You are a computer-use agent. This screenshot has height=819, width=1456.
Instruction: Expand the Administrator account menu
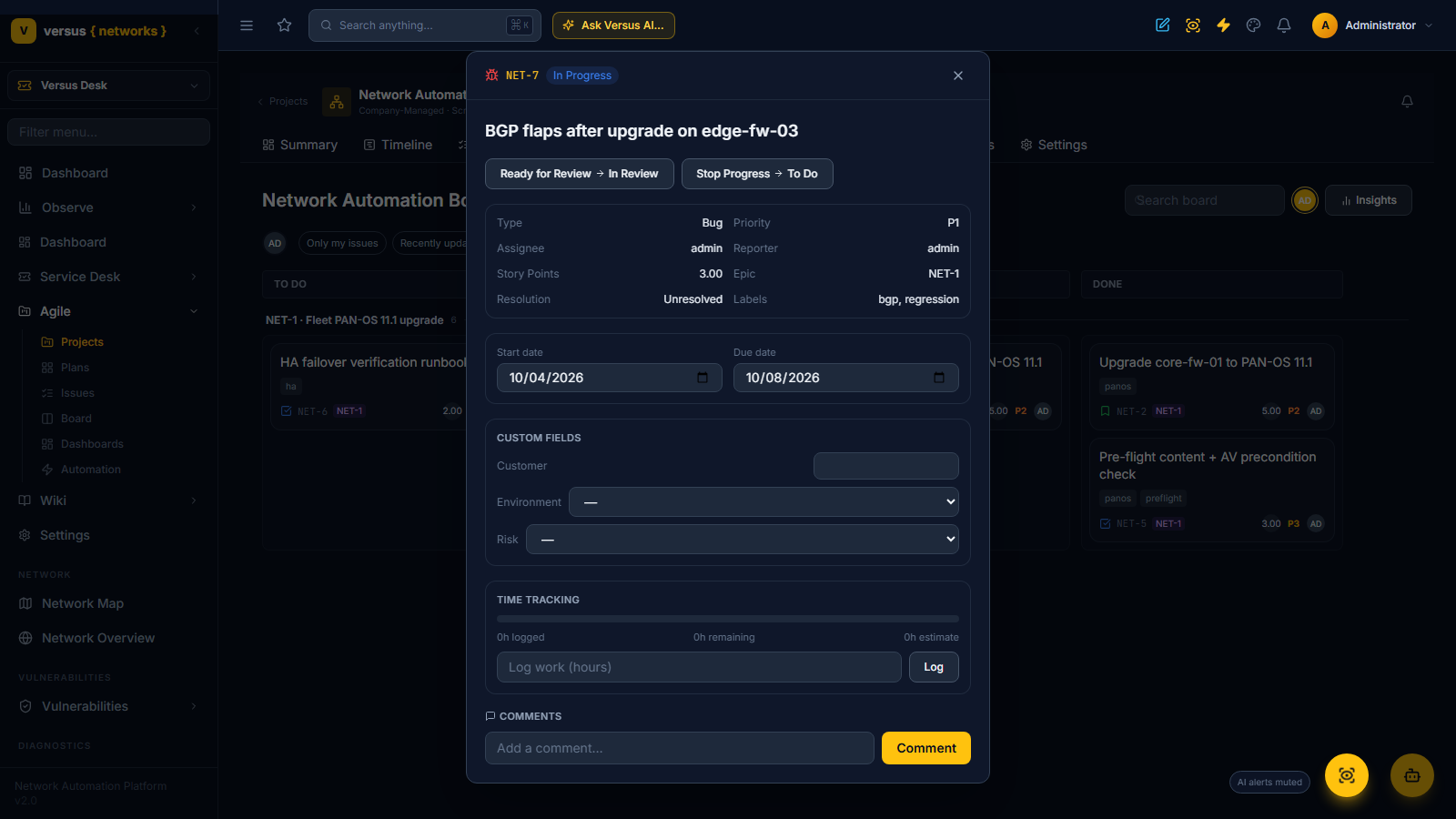pyautogui.click(x=1372, y=25)
